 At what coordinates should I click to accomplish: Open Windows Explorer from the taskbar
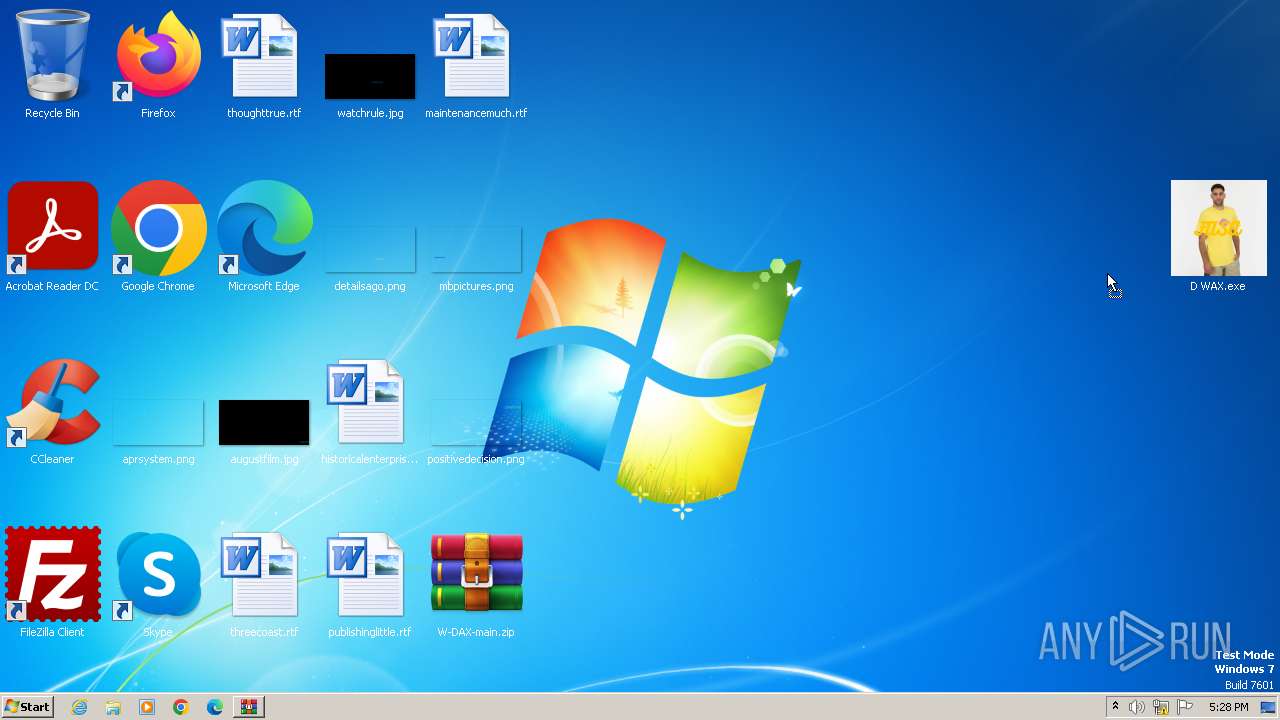(x=113, y=707)
